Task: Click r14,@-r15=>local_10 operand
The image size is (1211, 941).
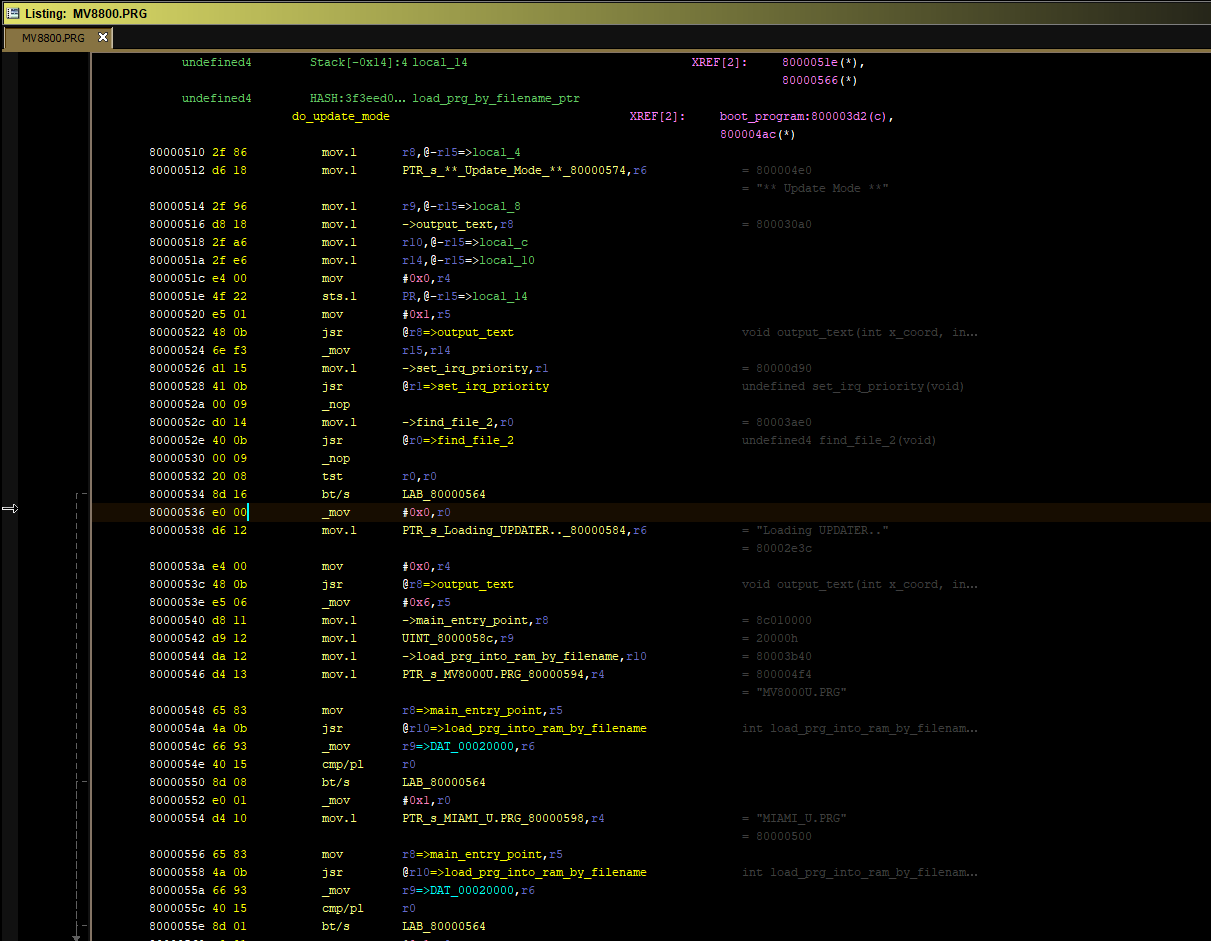Action: (468, 260)
